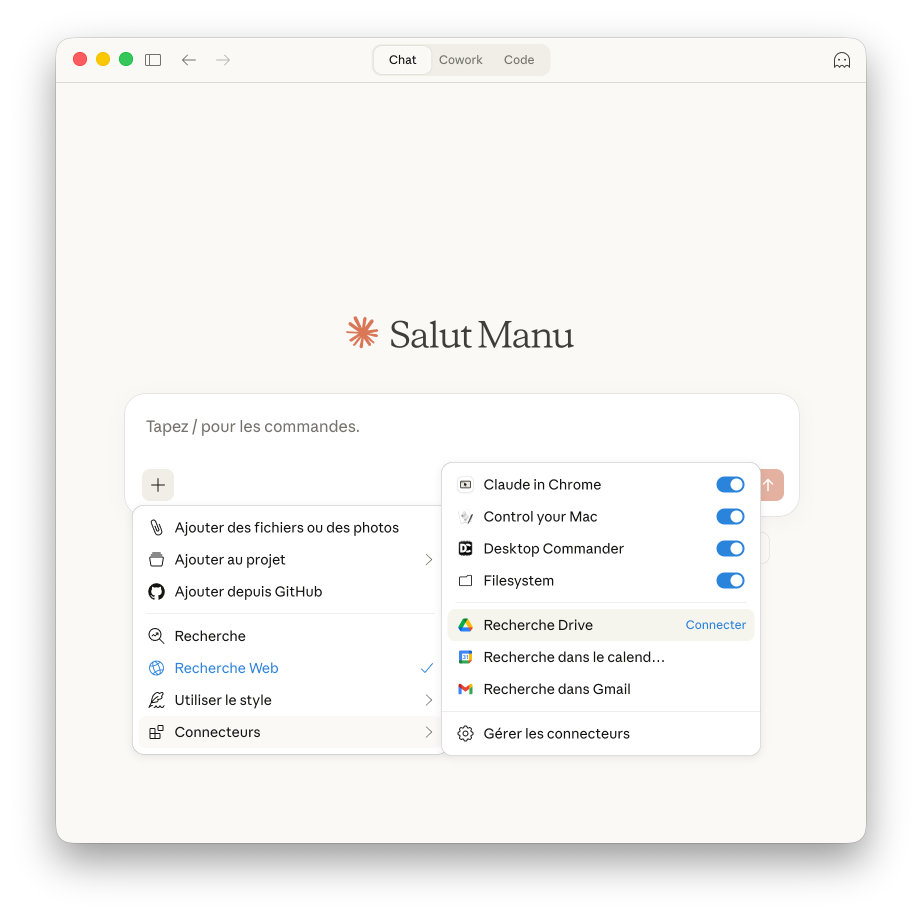Click the message input field
922x917 pixels.
coord(460,427)
